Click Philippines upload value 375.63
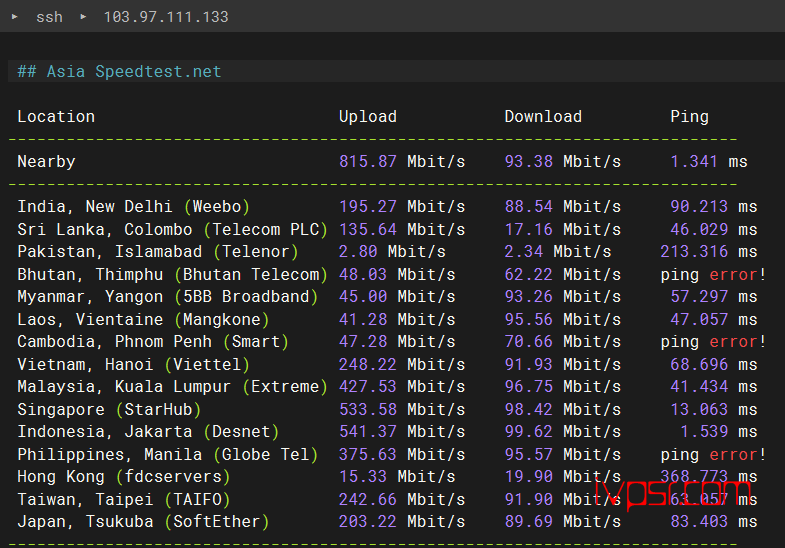The image size is (785, 548). [367, 455]
